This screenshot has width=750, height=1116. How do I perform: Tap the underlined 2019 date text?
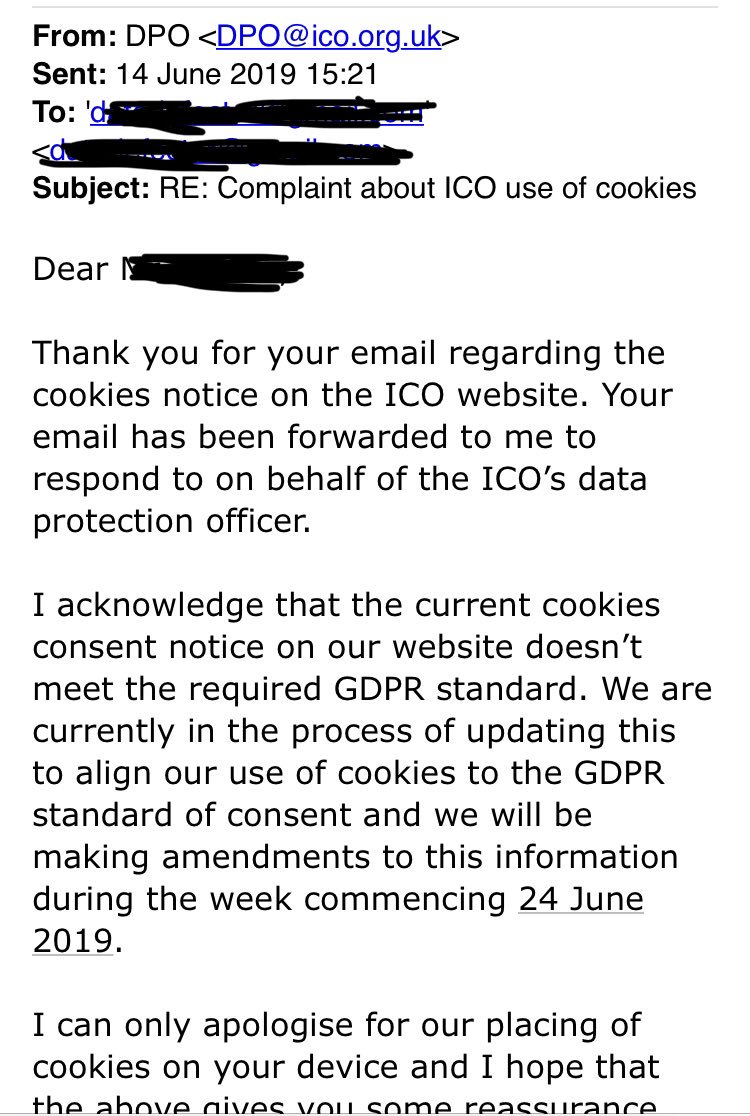pos(73,940)
